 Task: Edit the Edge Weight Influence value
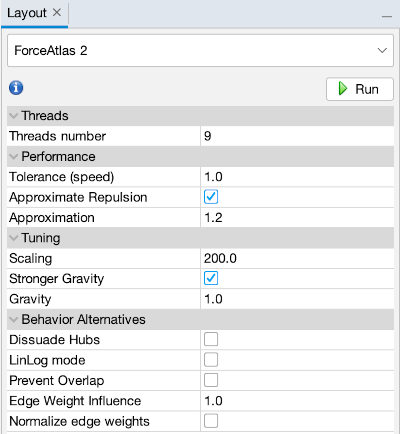297,401
